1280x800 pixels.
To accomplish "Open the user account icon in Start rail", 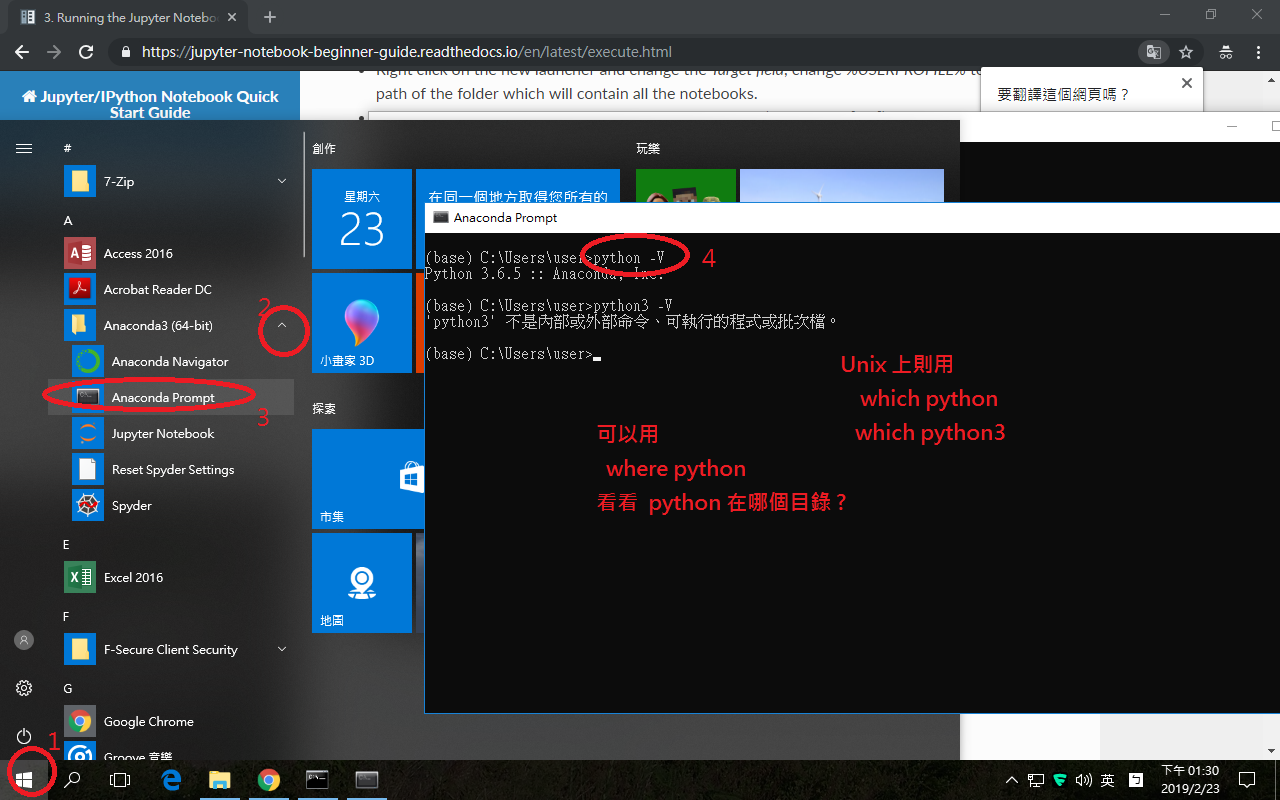I will coord(24,640).
